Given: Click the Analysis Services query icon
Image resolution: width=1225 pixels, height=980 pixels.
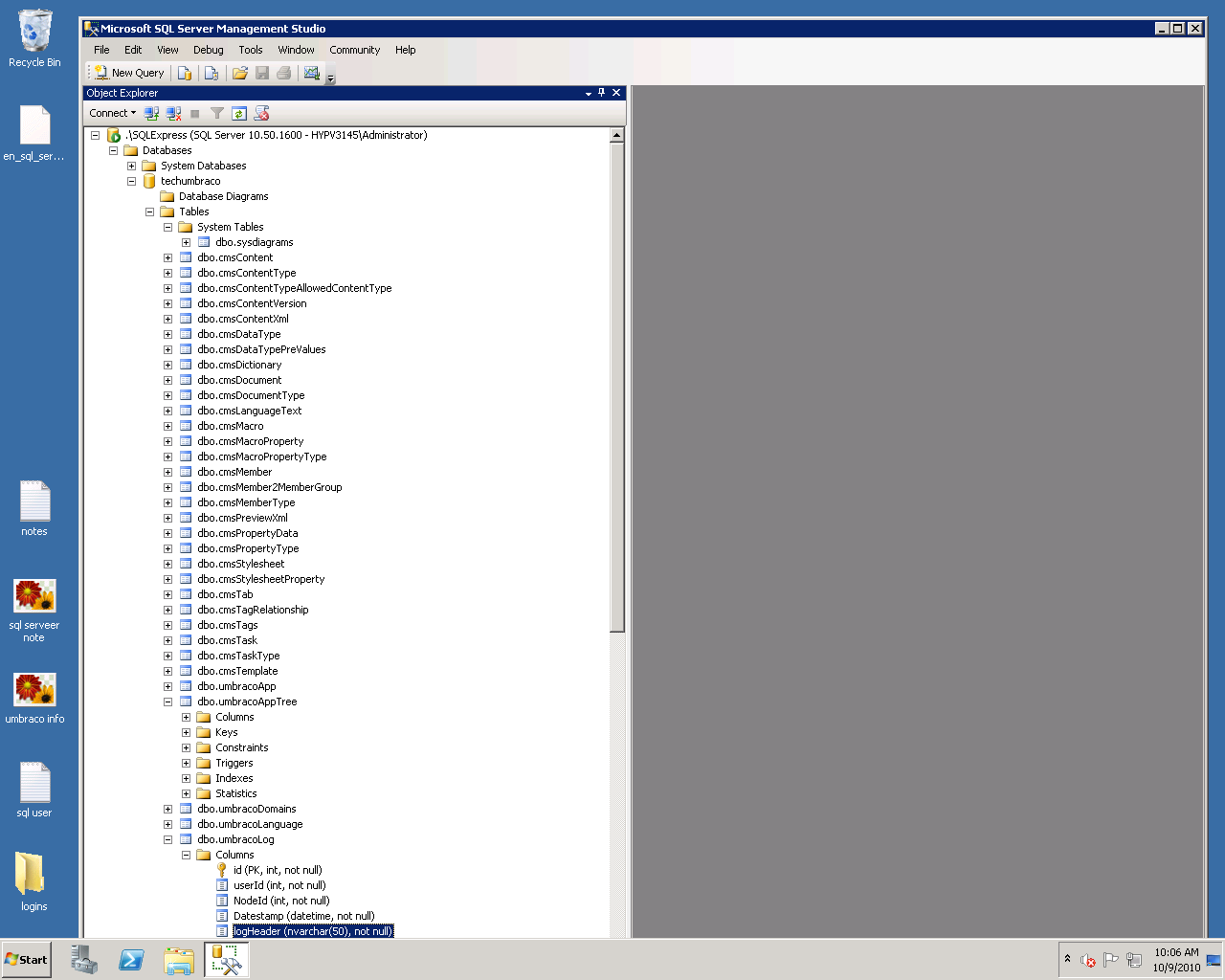Looking at the screenshot, I should (x=212, y=73).
